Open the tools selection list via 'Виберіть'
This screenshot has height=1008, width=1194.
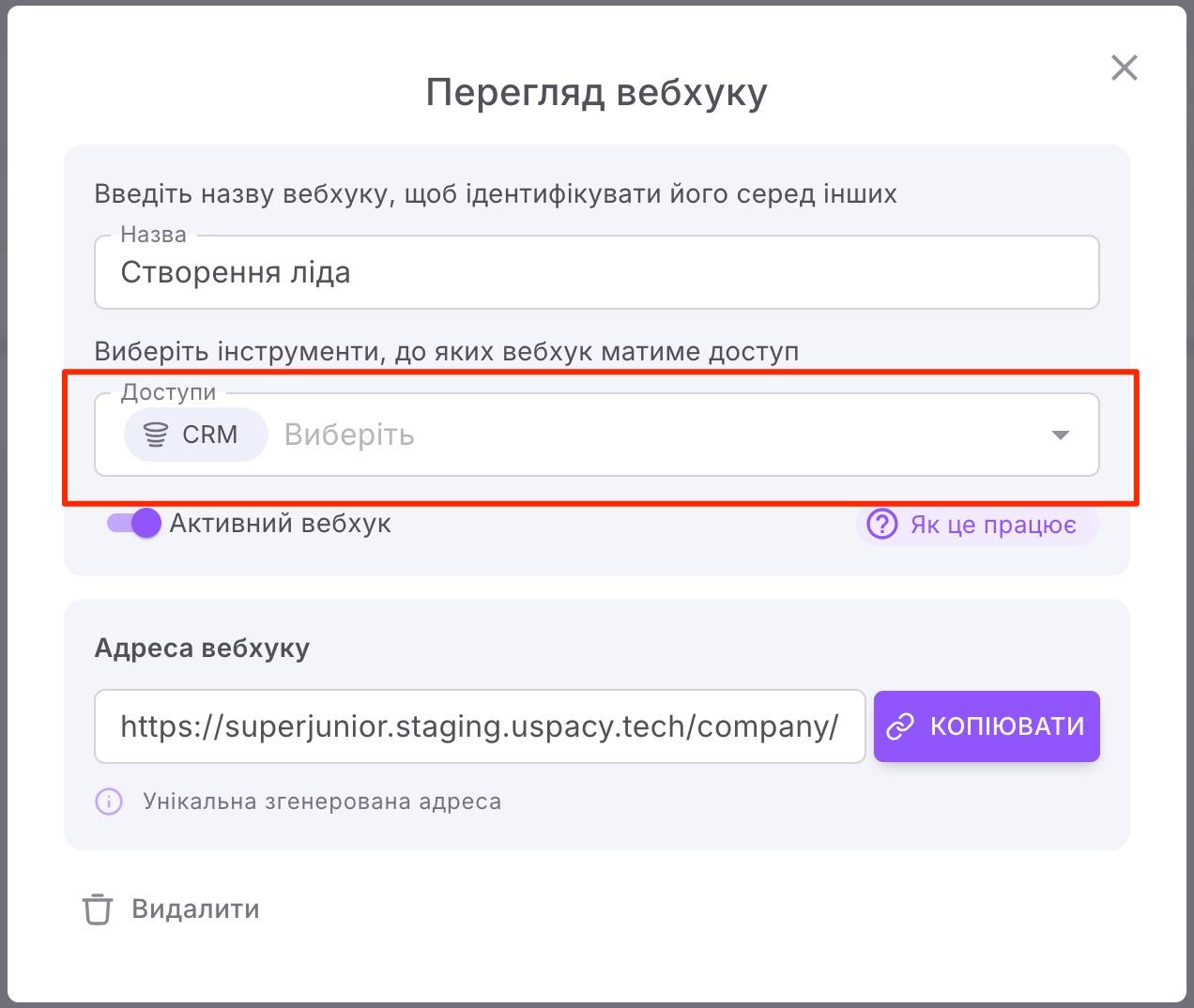pyautogui.click(x=348, y=434)
